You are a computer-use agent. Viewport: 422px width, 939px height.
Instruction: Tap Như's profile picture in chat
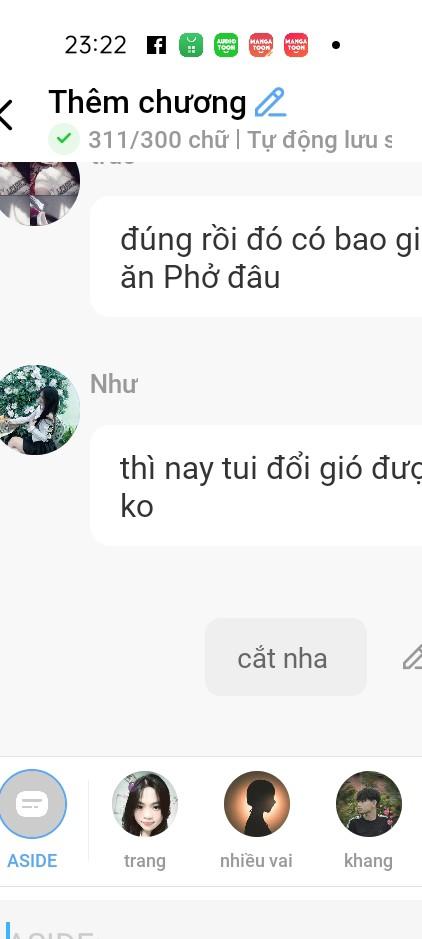coord(38,410)
